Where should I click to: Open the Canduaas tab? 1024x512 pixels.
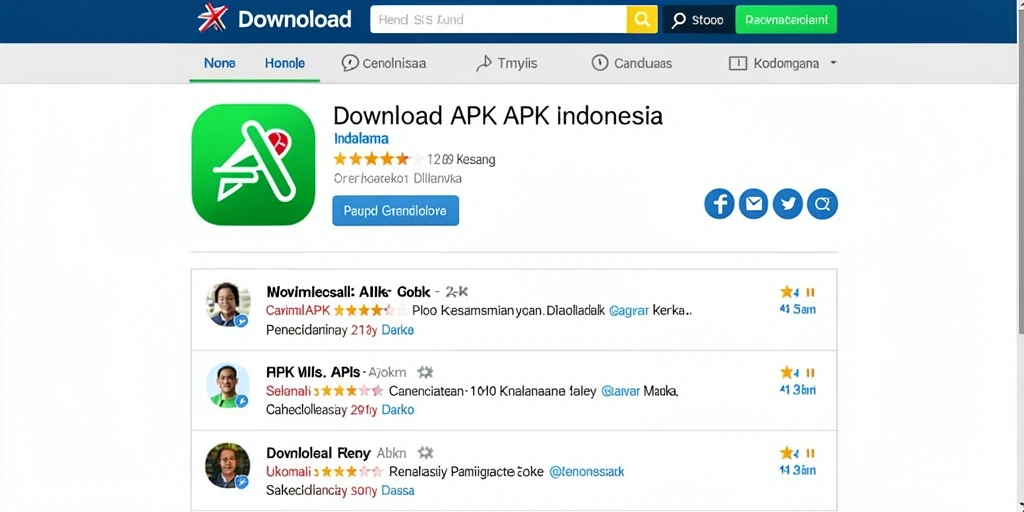[x=632, y=63]
